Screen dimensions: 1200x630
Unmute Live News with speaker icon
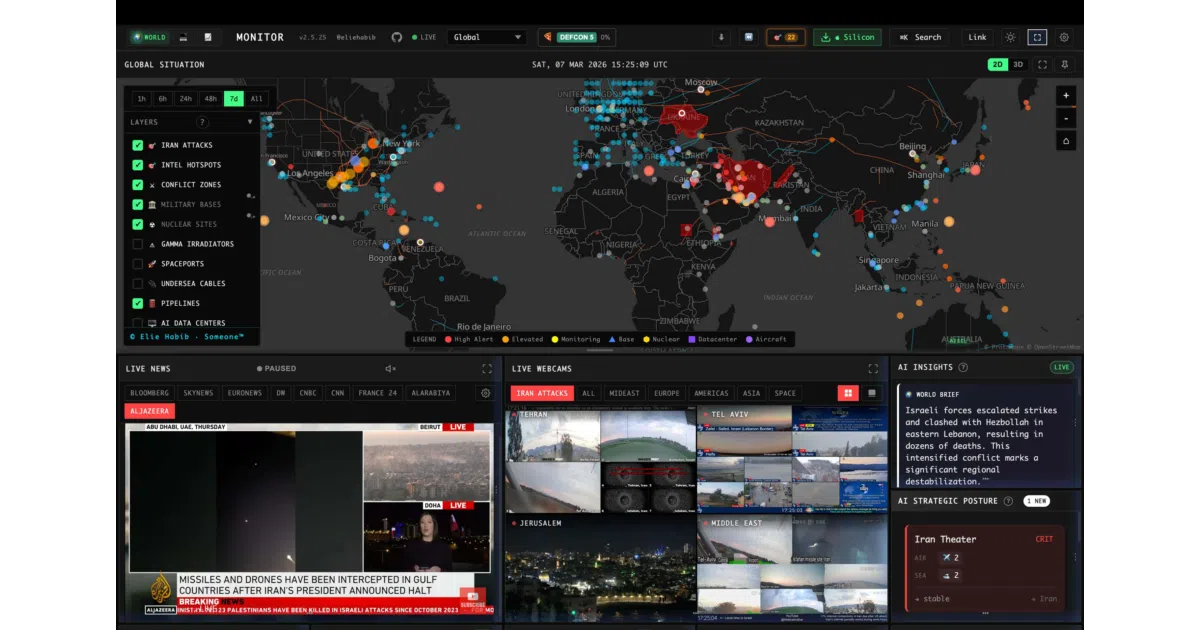click(391, 368)
